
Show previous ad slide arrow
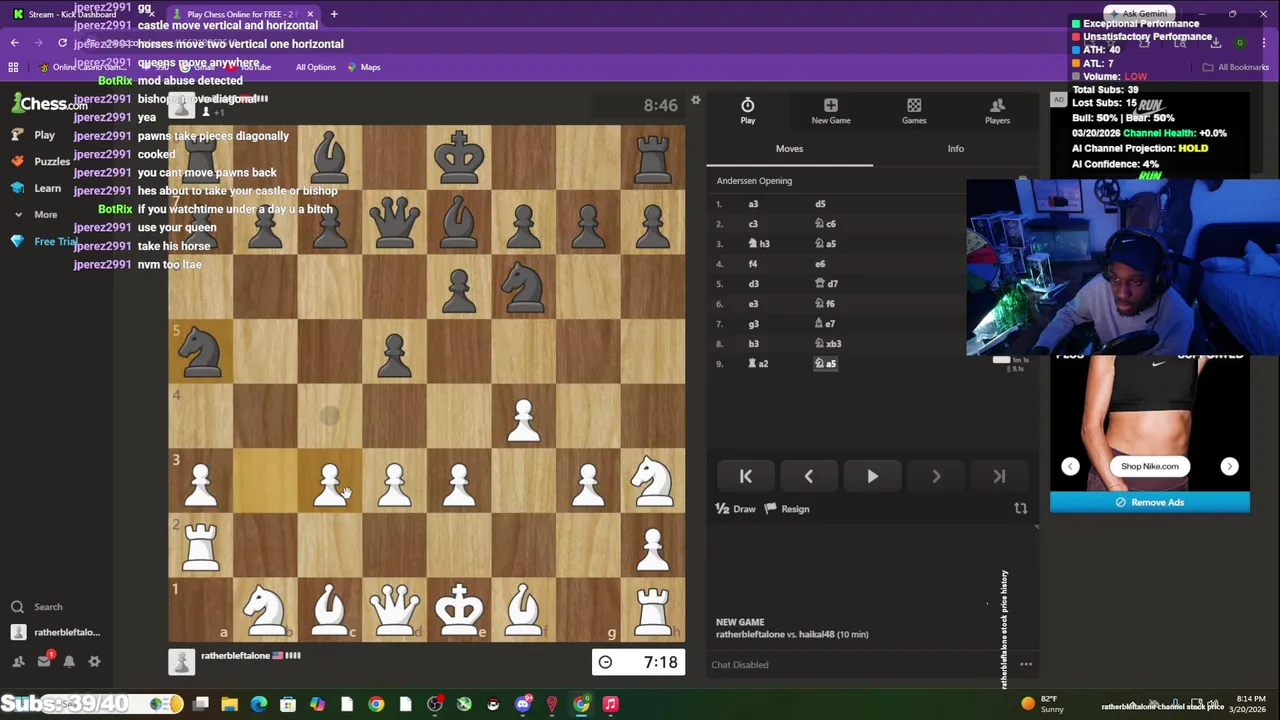click(x=1070, y=466)
